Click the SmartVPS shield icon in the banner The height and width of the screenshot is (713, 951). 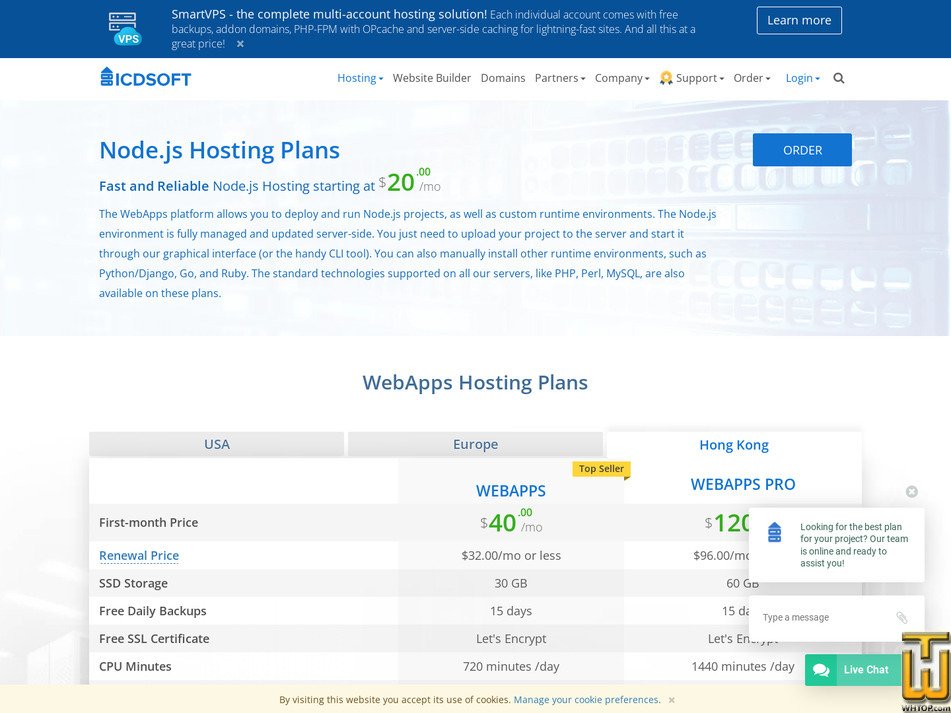[124, 27]
